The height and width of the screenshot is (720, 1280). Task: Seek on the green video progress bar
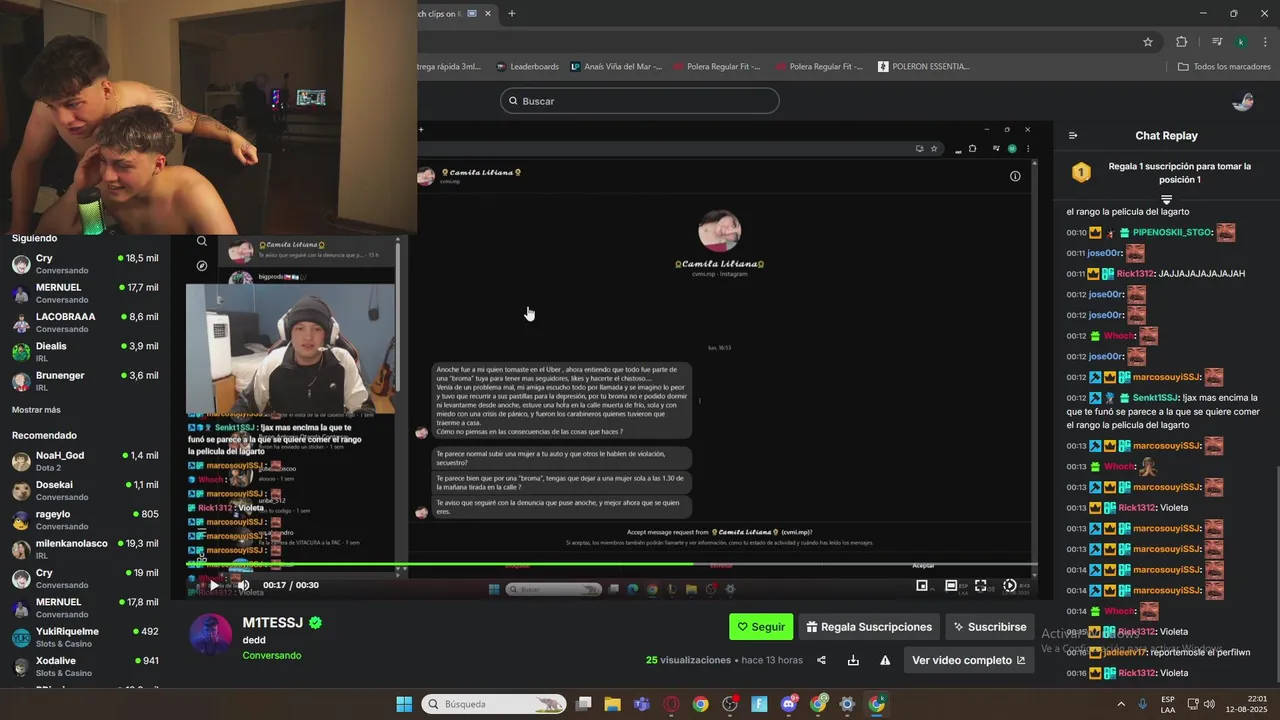click(x=611, y=565)
